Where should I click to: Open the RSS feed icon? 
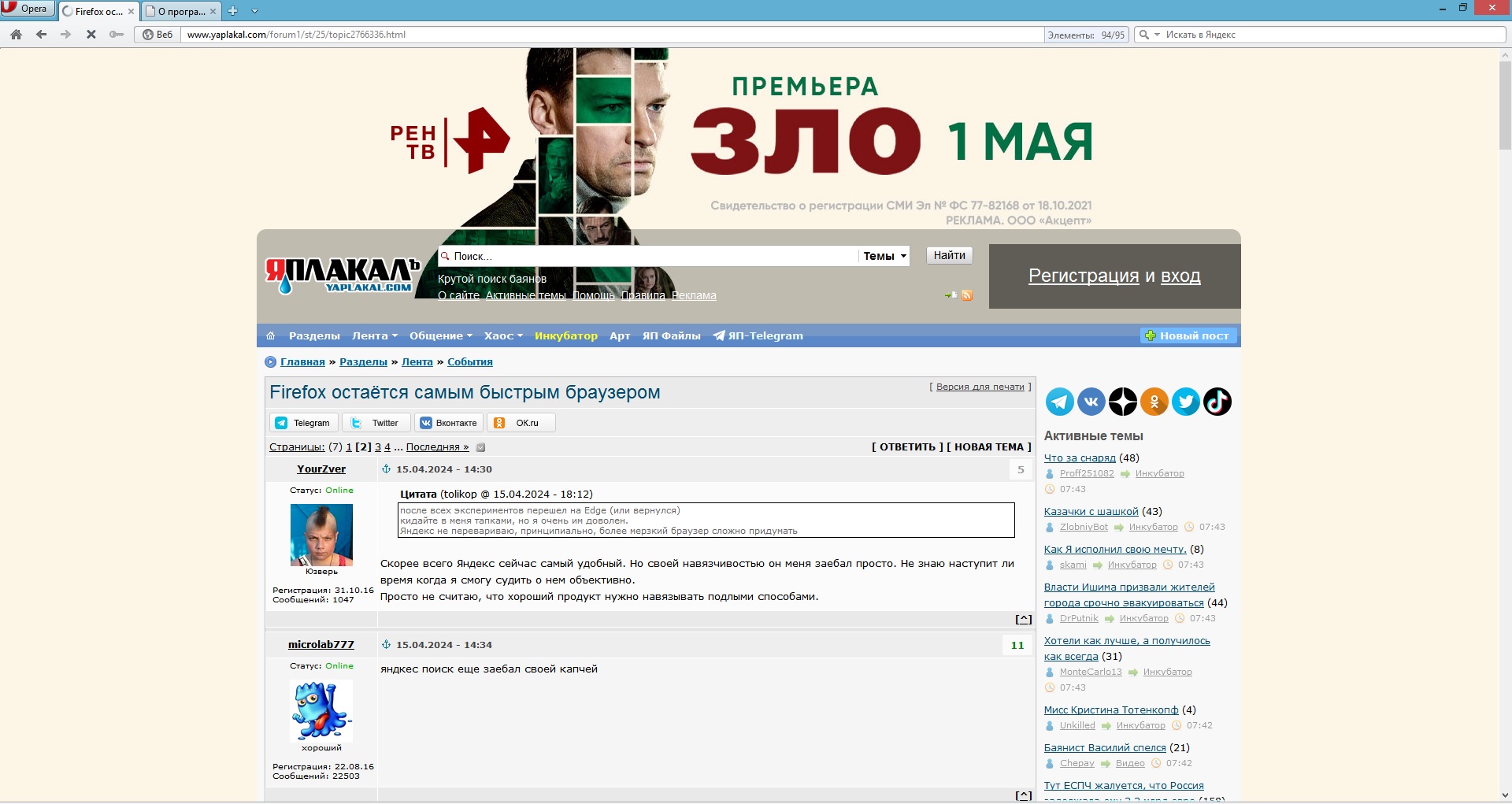click(x=967, y=295)
